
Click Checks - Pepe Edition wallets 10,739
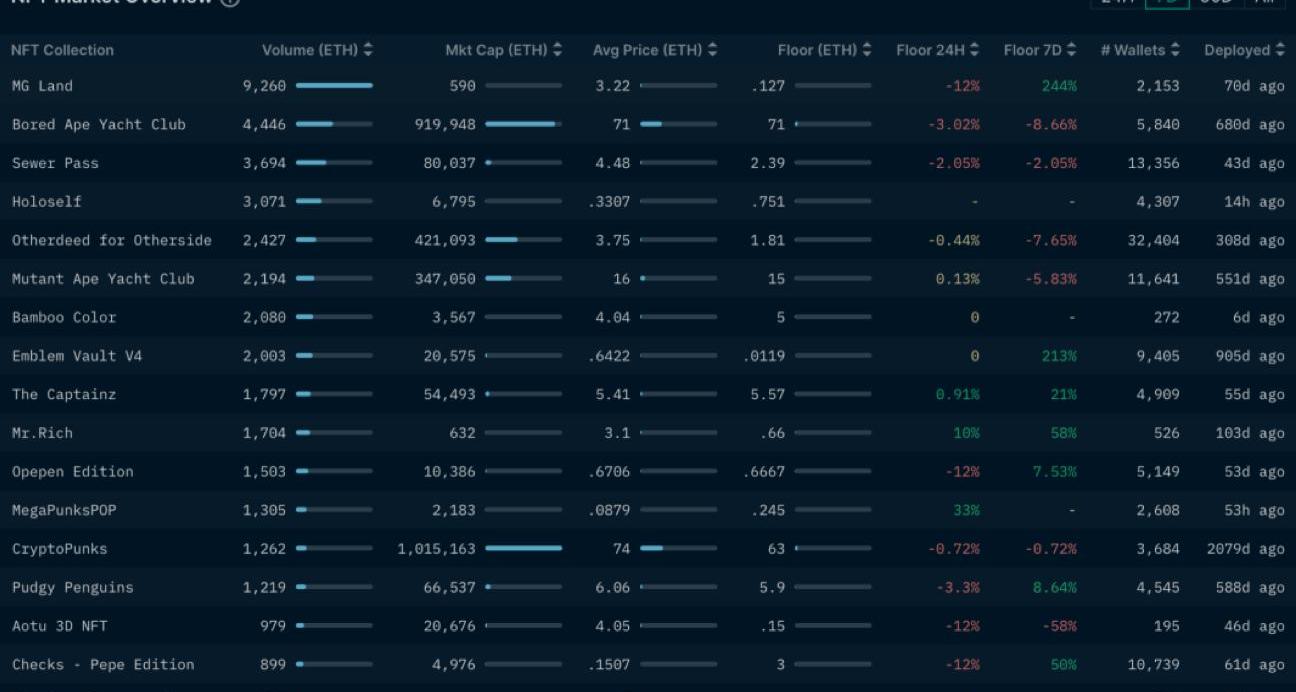pyautogui.click(x=1153, y=664)
